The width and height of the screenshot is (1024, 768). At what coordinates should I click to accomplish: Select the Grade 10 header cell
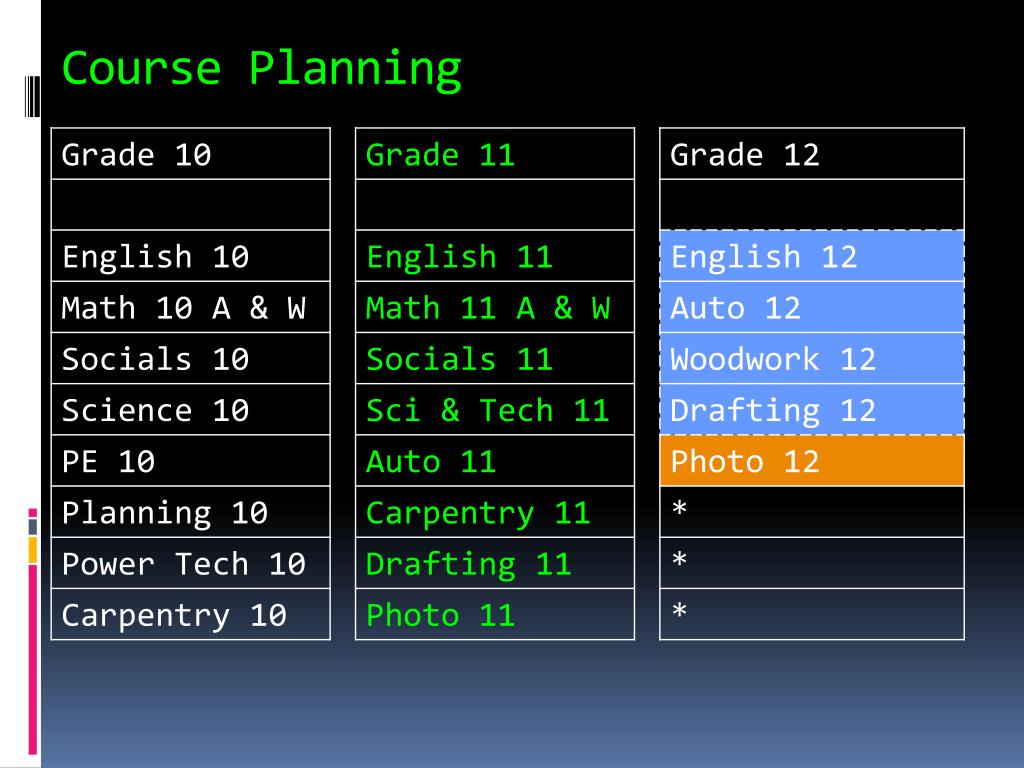[191, 153]
